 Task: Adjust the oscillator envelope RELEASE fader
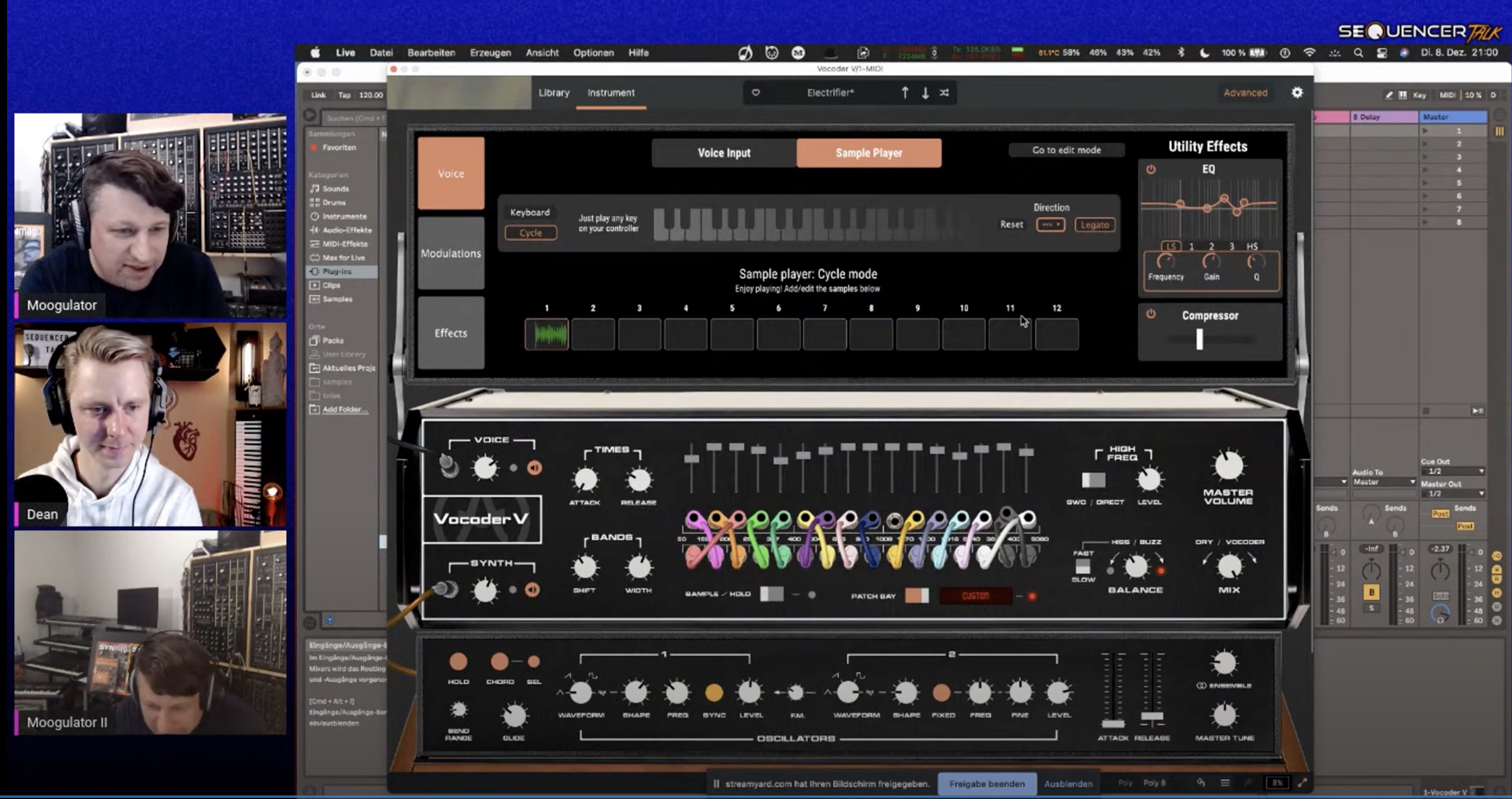coord(1152,717)
